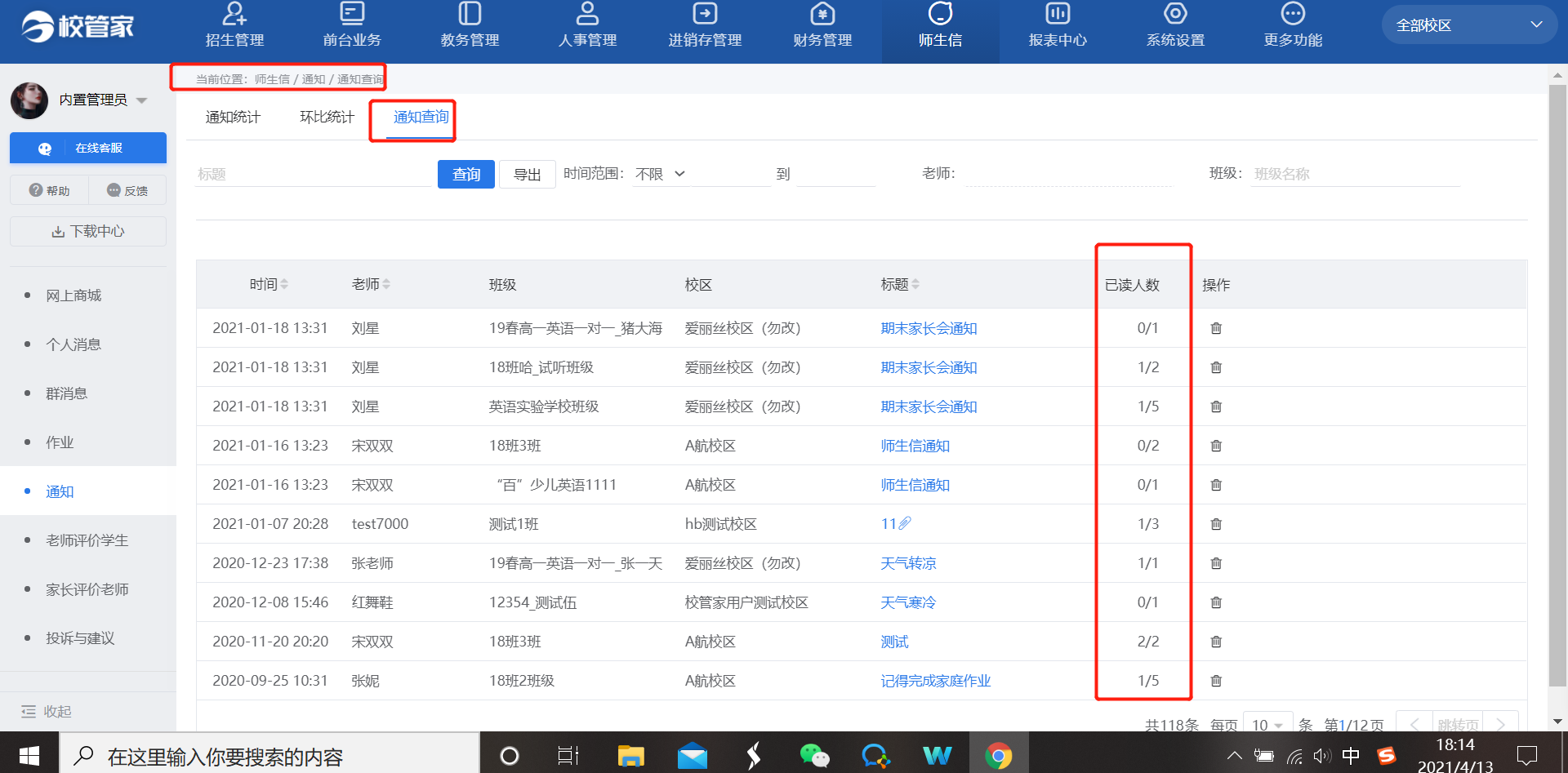Delete the 18班哈_试听班级 notice row
This screenshot has width=1568, height=773.
tap(1216, 367)
